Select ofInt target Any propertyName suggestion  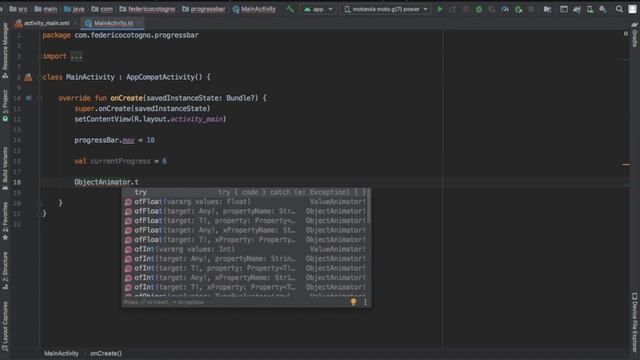[x=245, y=259]
